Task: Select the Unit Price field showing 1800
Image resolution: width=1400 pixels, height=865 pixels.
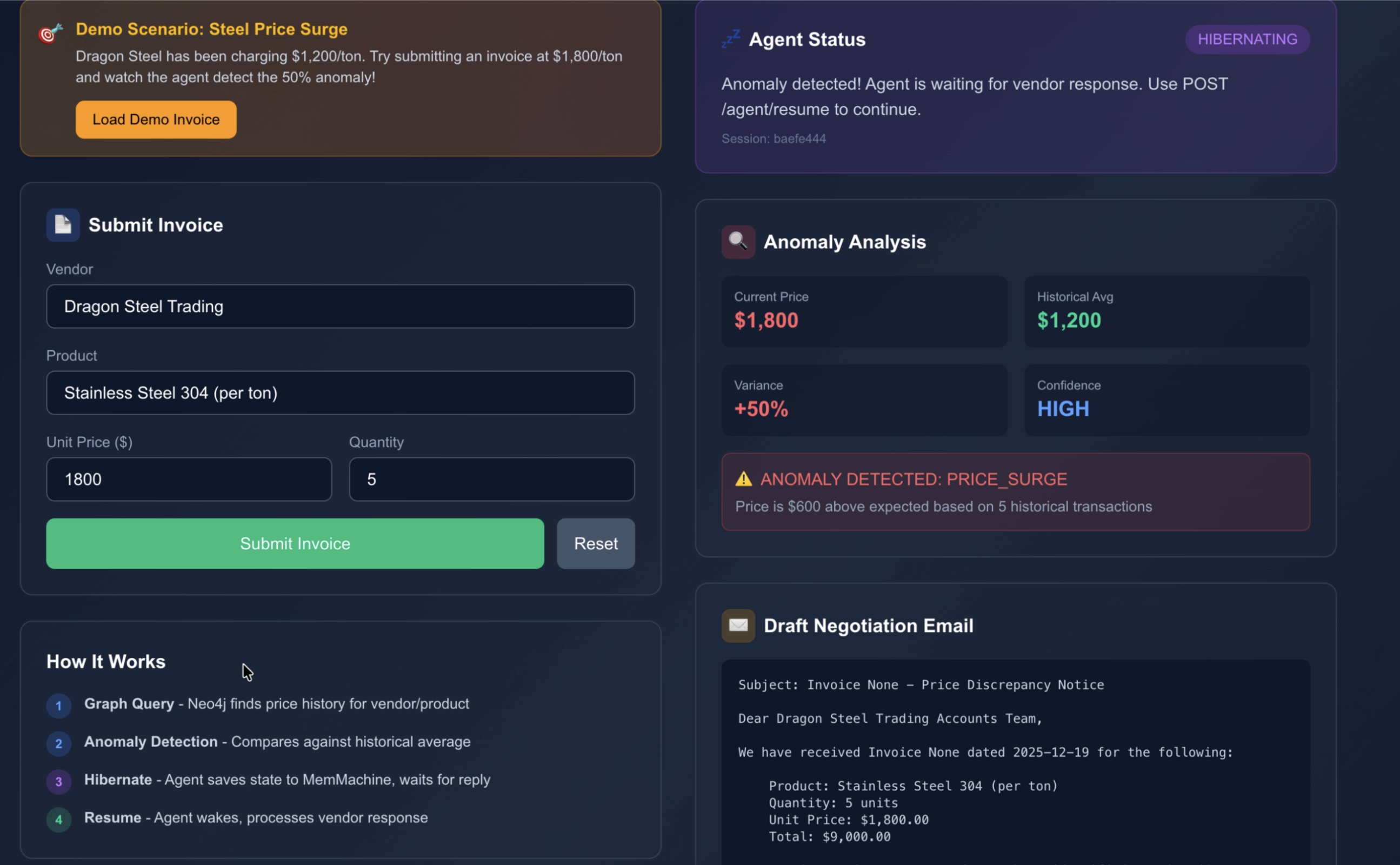Action: click(189, 479)
